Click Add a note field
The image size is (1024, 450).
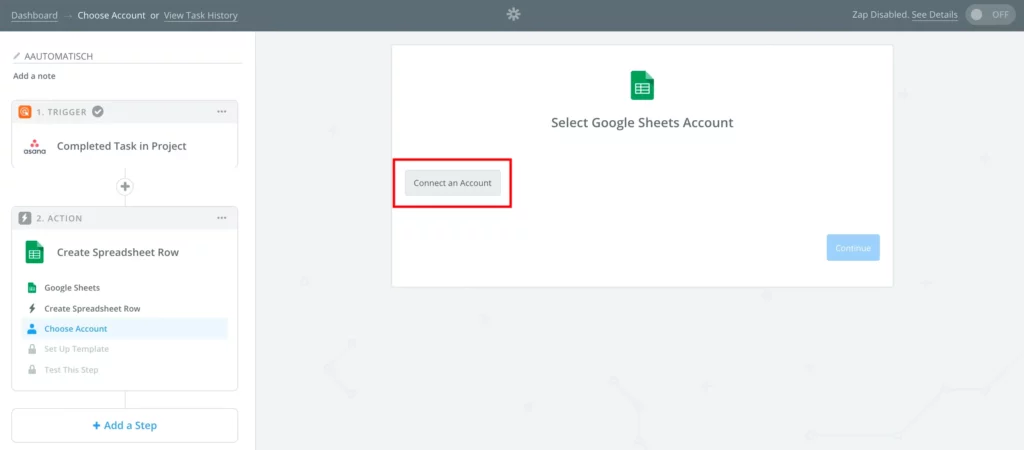click(x=35, y=76)
